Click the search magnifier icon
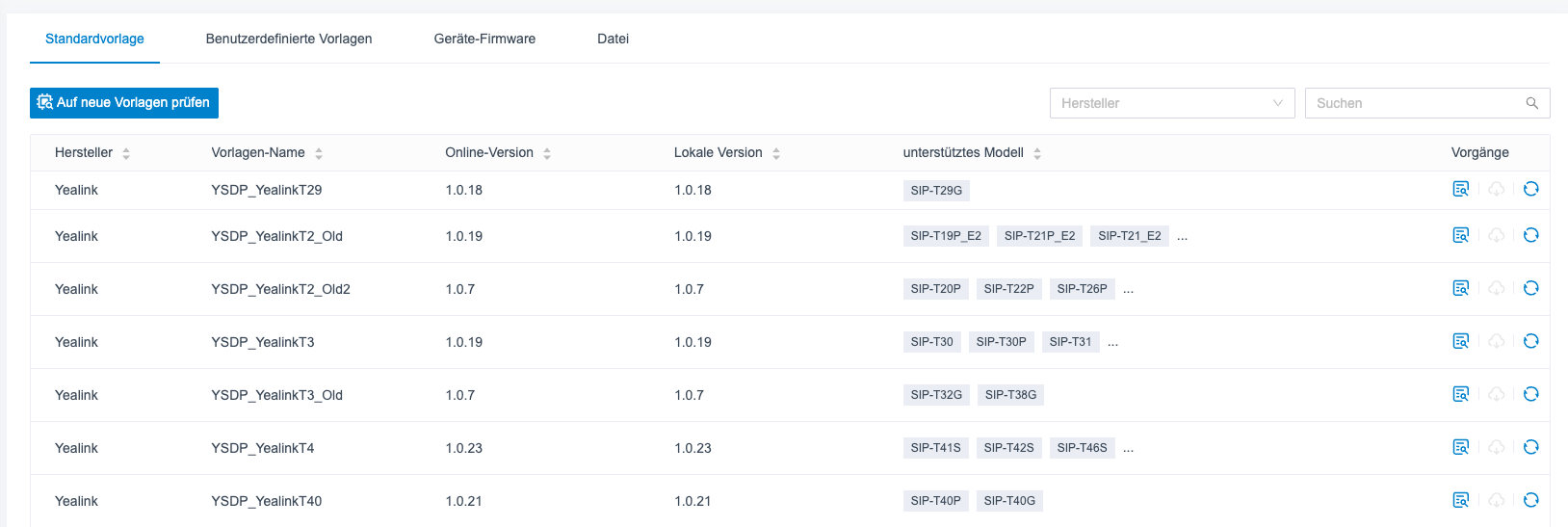This screenshot has width=1568, height=527. pos(1531,103)
